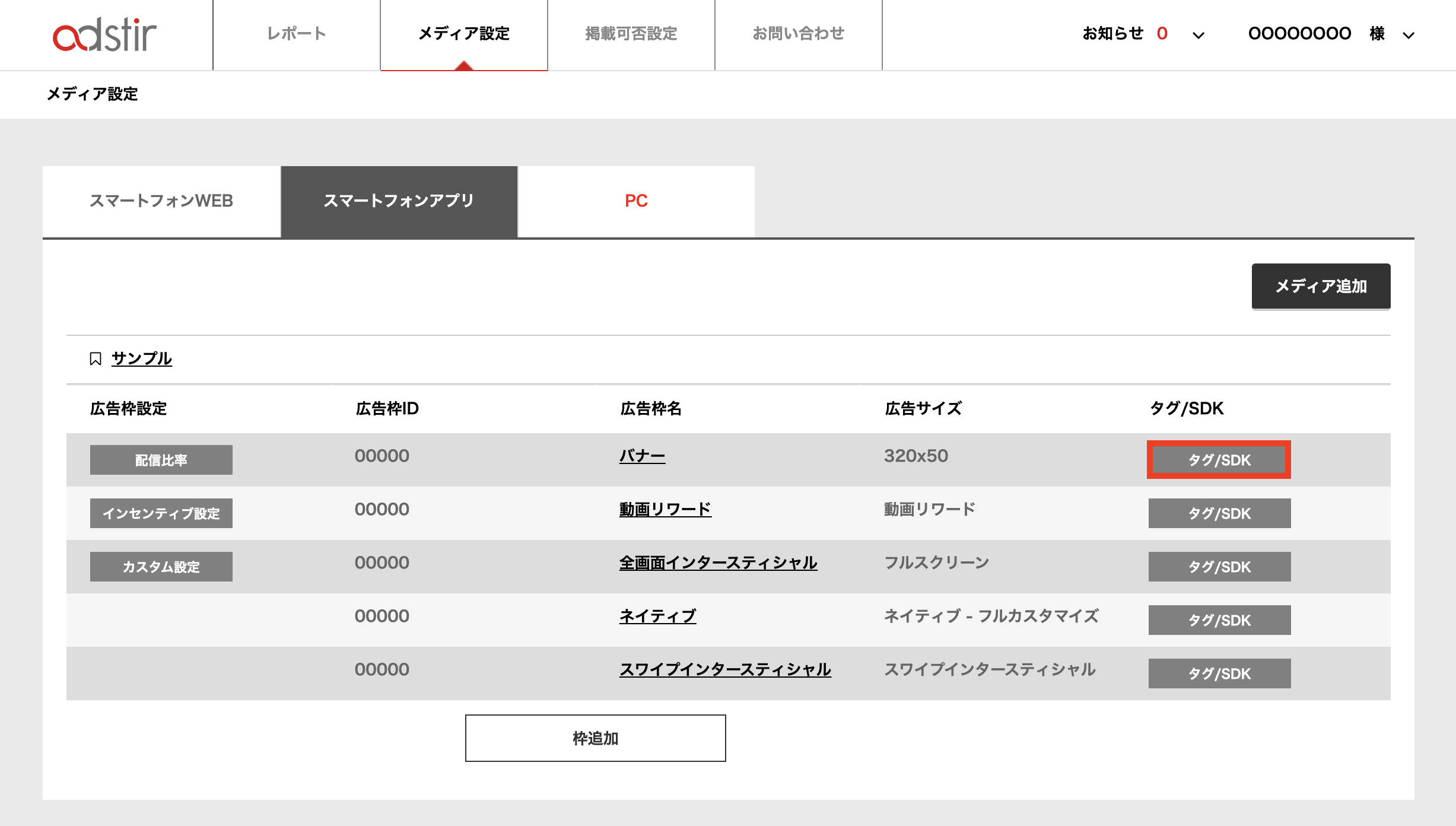Click the フルスクリーン size cell
The height and width of the screenshot is (826, 1456).
pyautogui.click(x=936, y=563)
